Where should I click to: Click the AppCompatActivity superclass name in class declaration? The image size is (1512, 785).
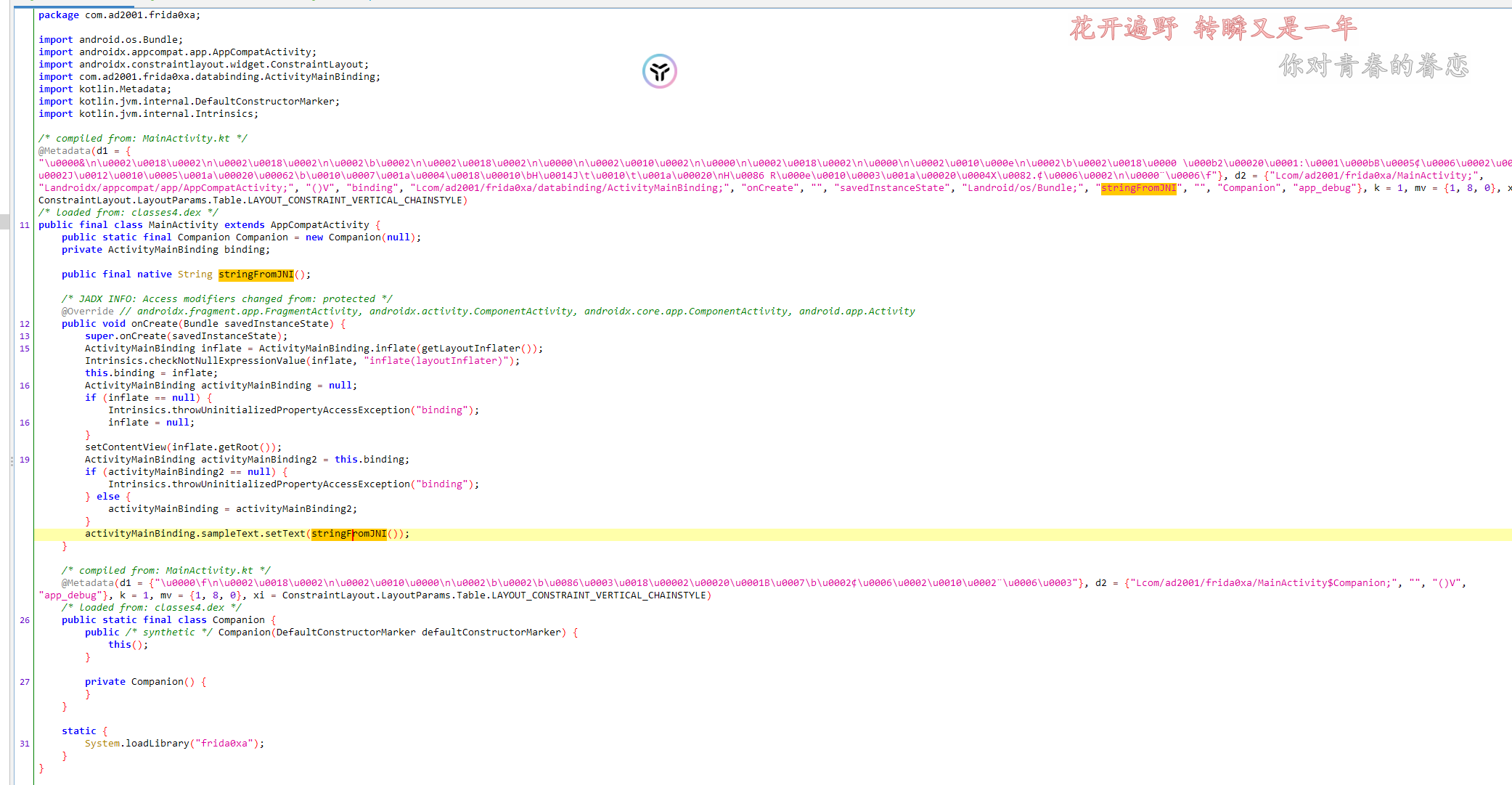[x=319, y=225]
